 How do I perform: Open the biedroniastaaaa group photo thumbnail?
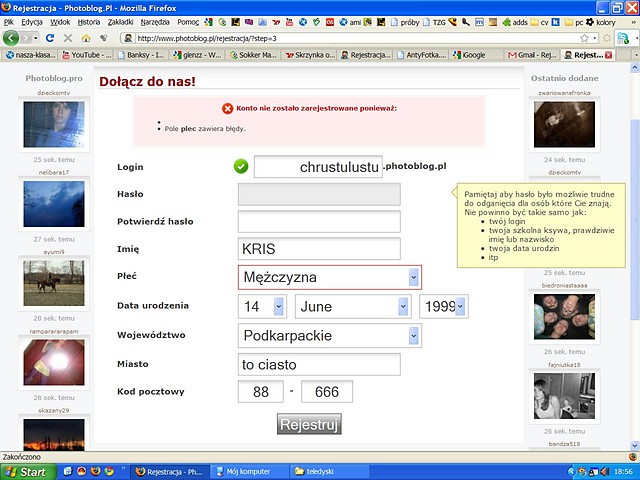(x=564, y=316)
